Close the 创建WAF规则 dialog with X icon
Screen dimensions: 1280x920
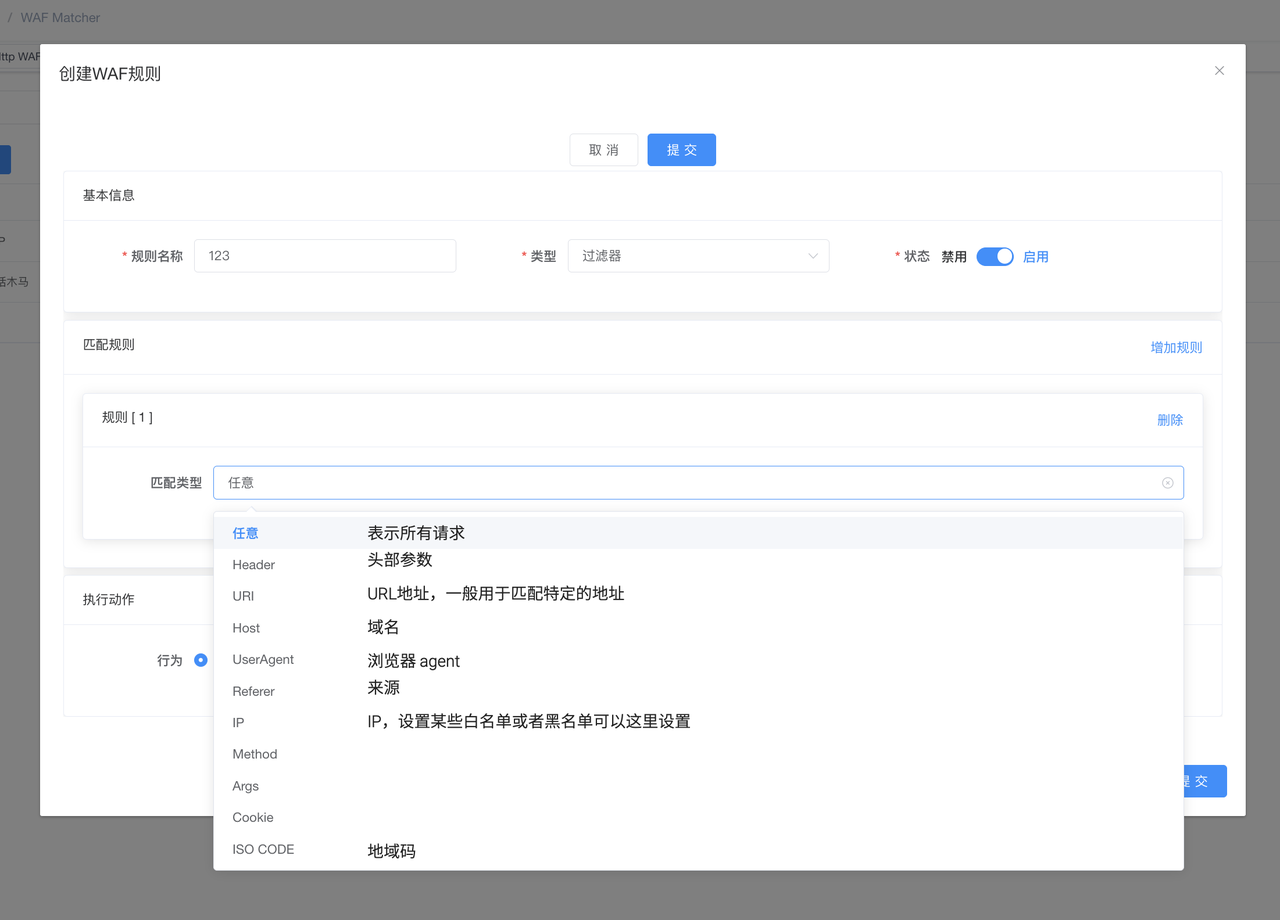pos(1219,71)
